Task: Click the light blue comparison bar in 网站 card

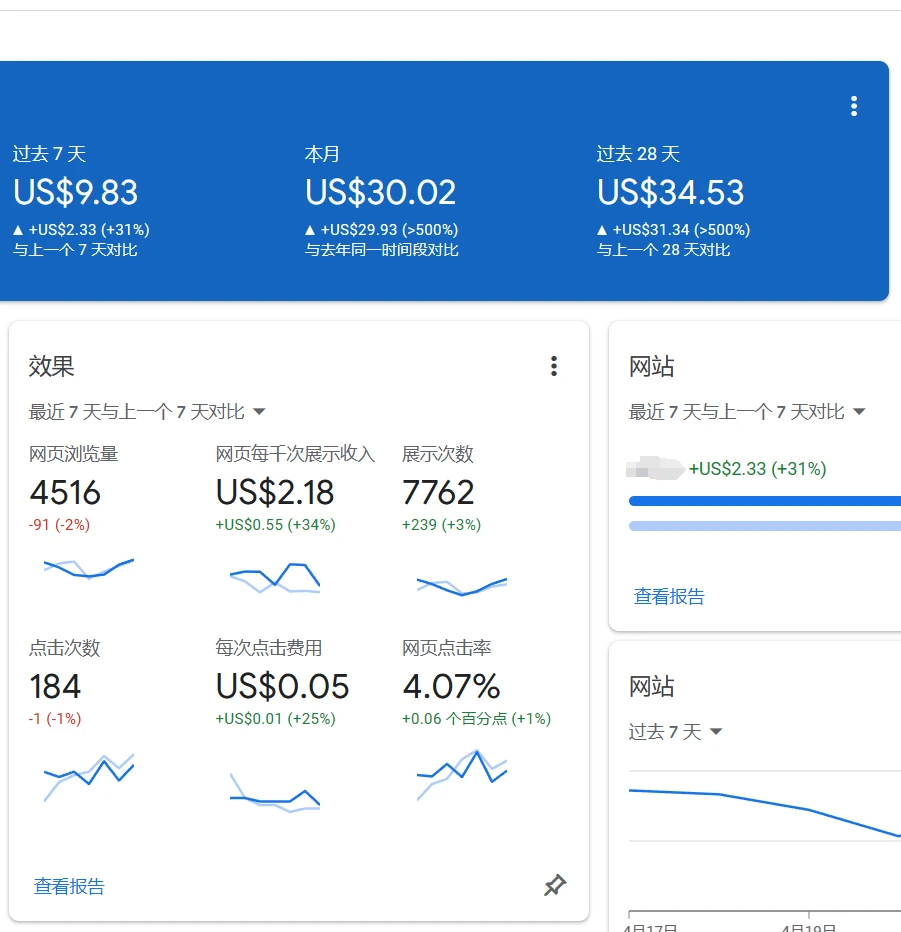Action: point(764,525)
